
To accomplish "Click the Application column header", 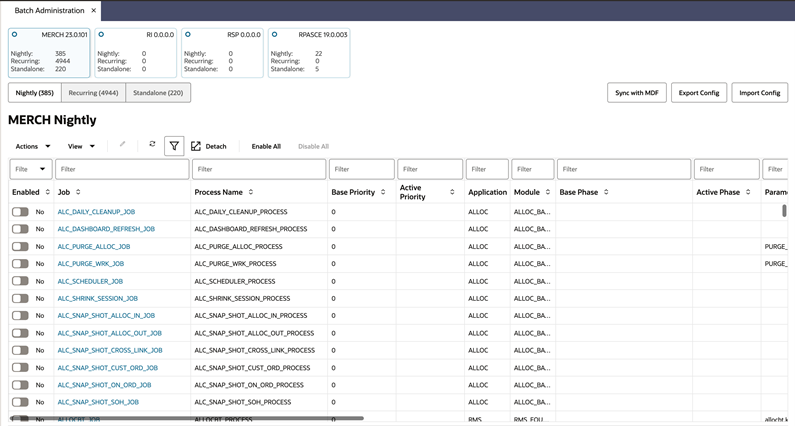I will tap(487, 192).
